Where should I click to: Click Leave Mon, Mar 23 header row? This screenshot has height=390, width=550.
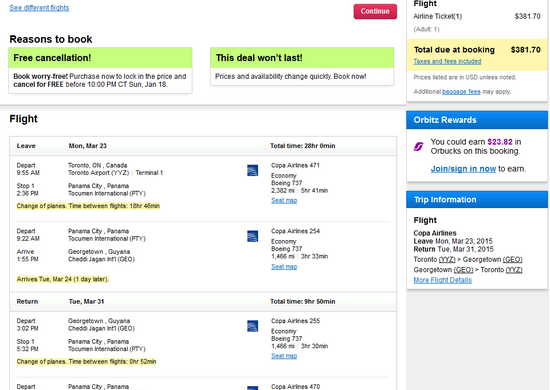[203, 146]
